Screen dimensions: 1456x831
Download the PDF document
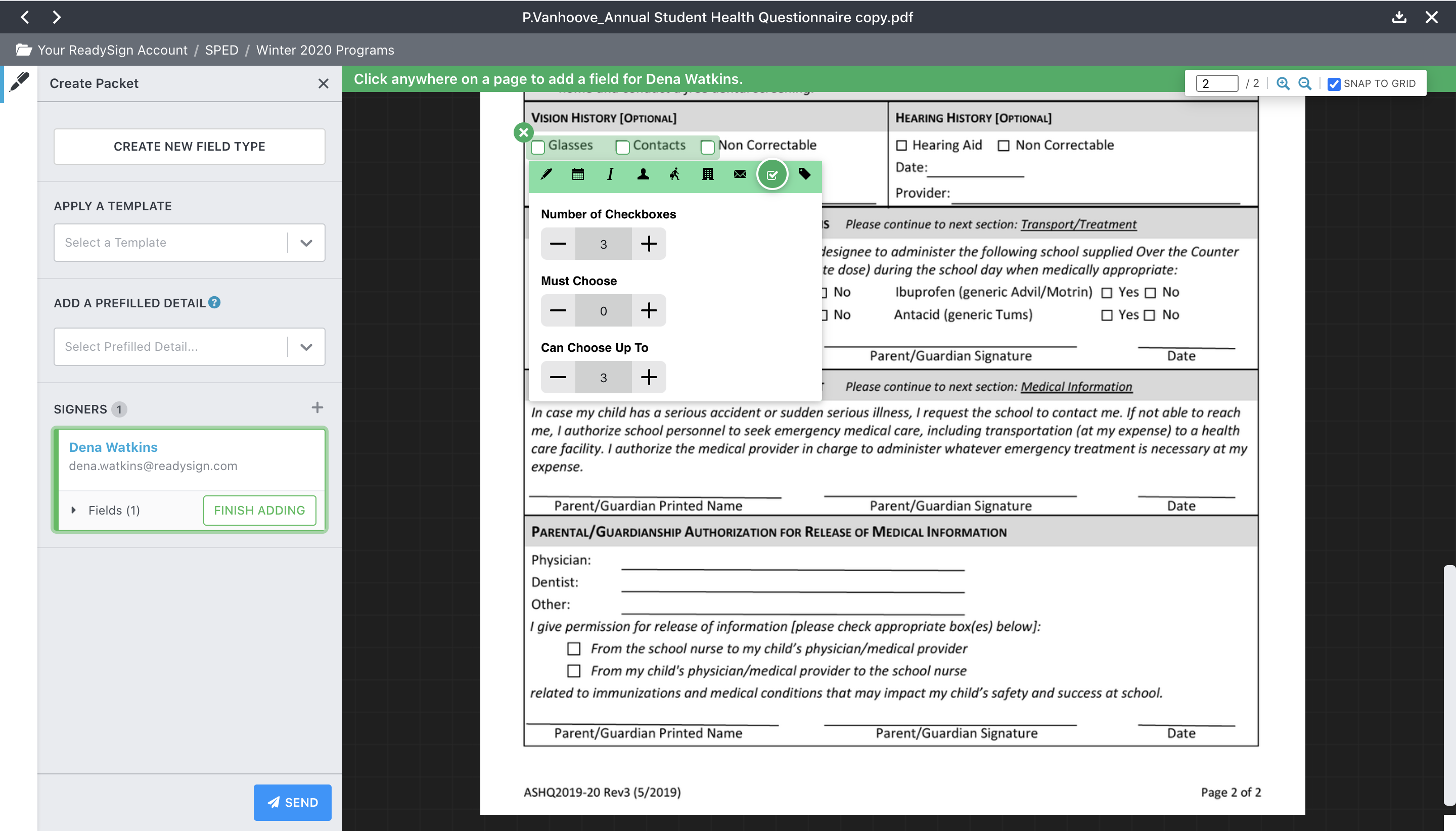(1399, 17)
